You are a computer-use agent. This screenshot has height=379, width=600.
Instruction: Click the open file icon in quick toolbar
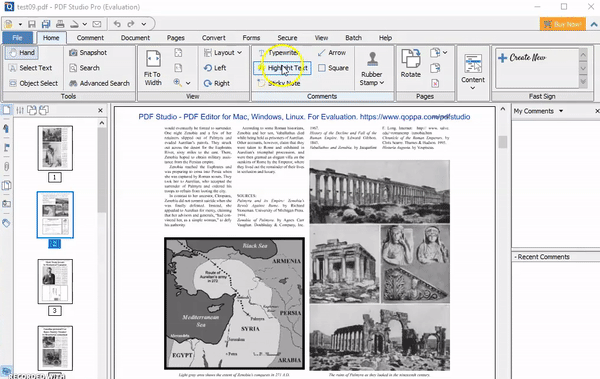[x=8, y=24]
